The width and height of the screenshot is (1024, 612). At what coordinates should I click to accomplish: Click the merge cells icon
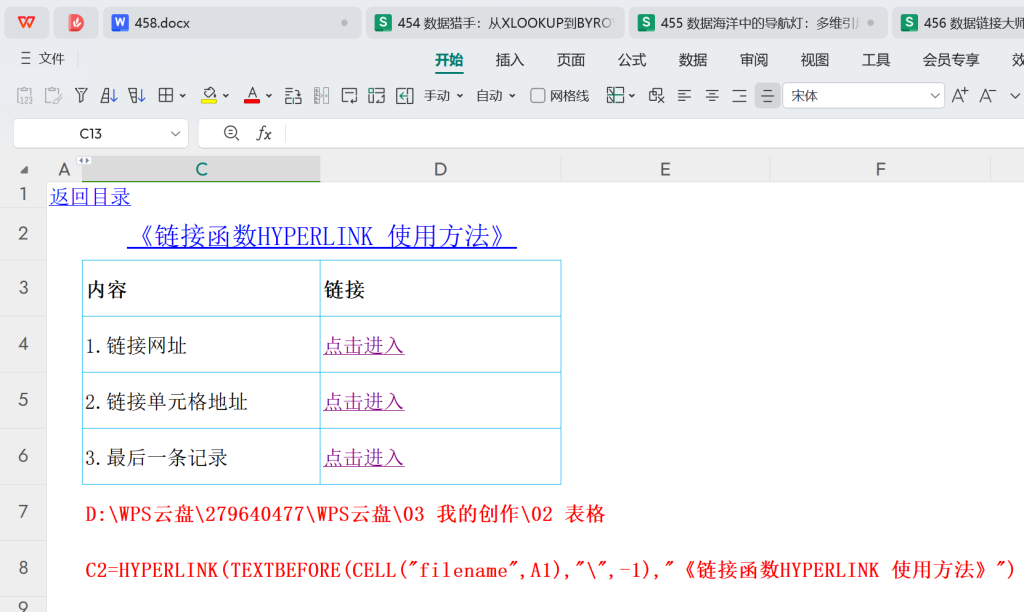376,96
